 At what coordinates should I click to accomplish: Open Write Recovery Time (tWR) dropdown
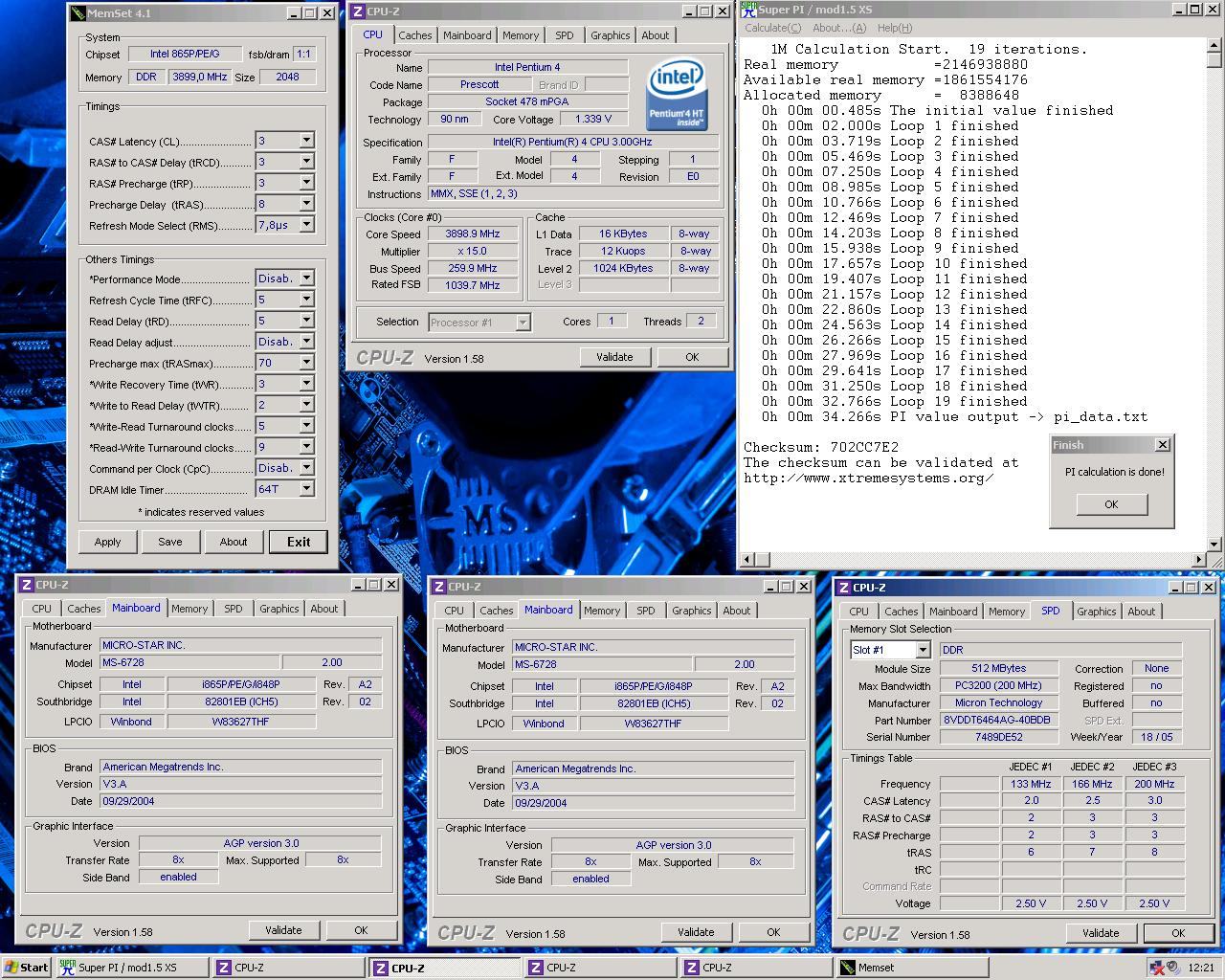pyautogui.click(x=306, y=384)
